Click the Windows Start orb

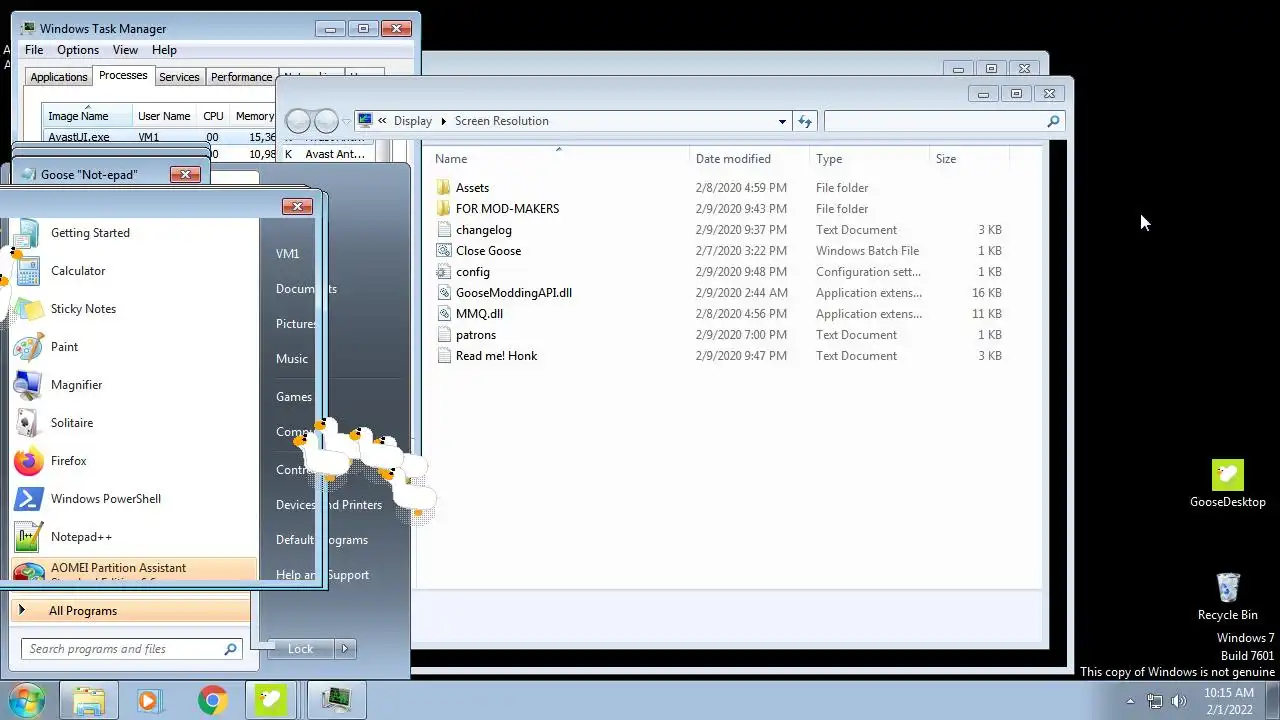26,700
